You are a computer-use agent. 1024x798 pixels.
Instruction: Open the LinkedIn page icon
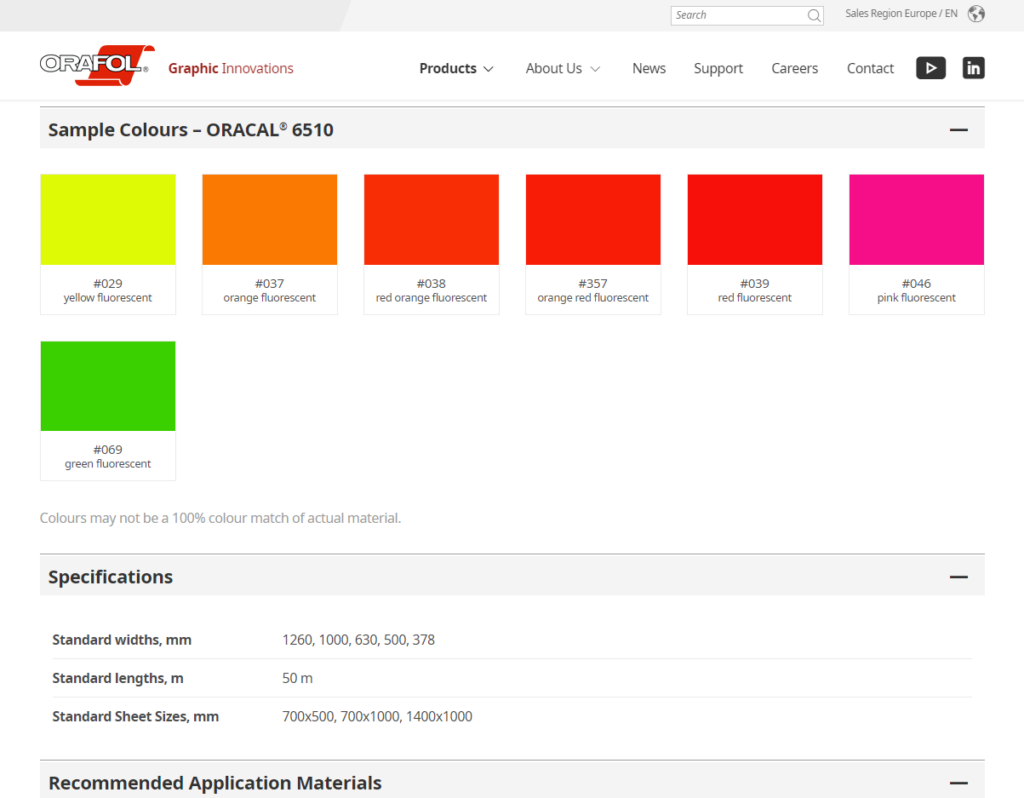point(973,68)
